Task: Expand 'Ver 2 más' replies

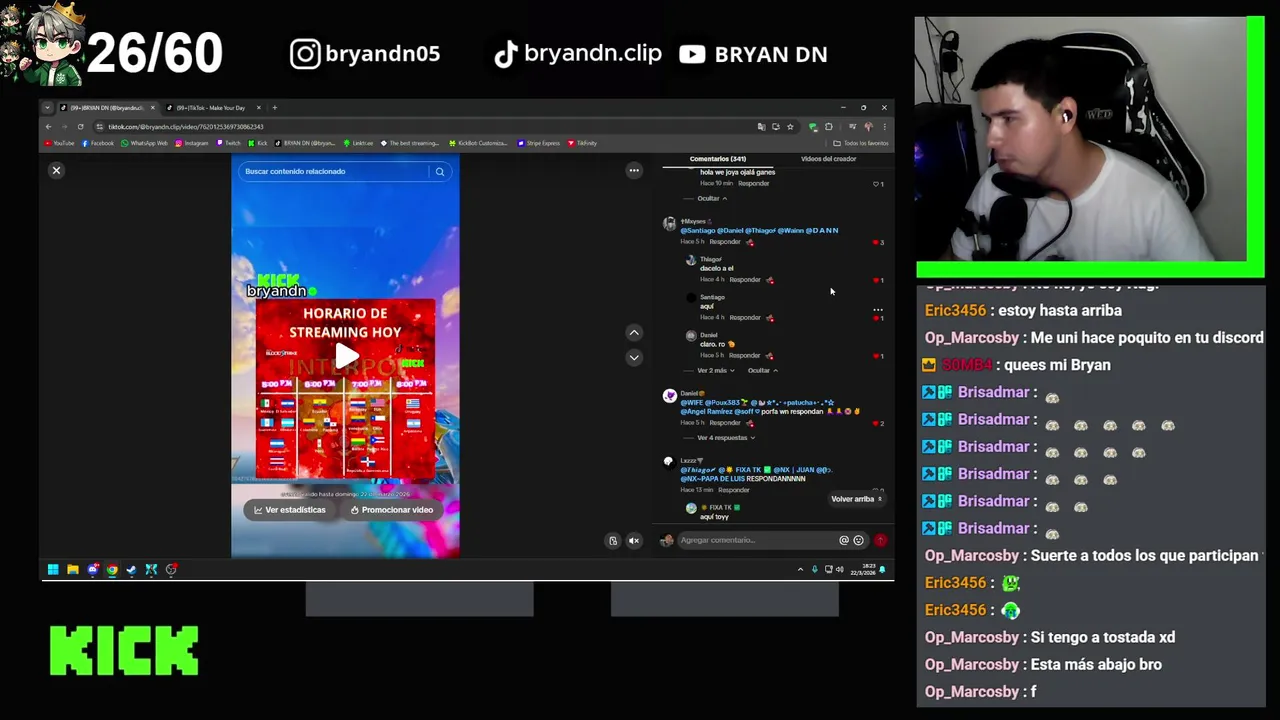Action: click(716, 371)
